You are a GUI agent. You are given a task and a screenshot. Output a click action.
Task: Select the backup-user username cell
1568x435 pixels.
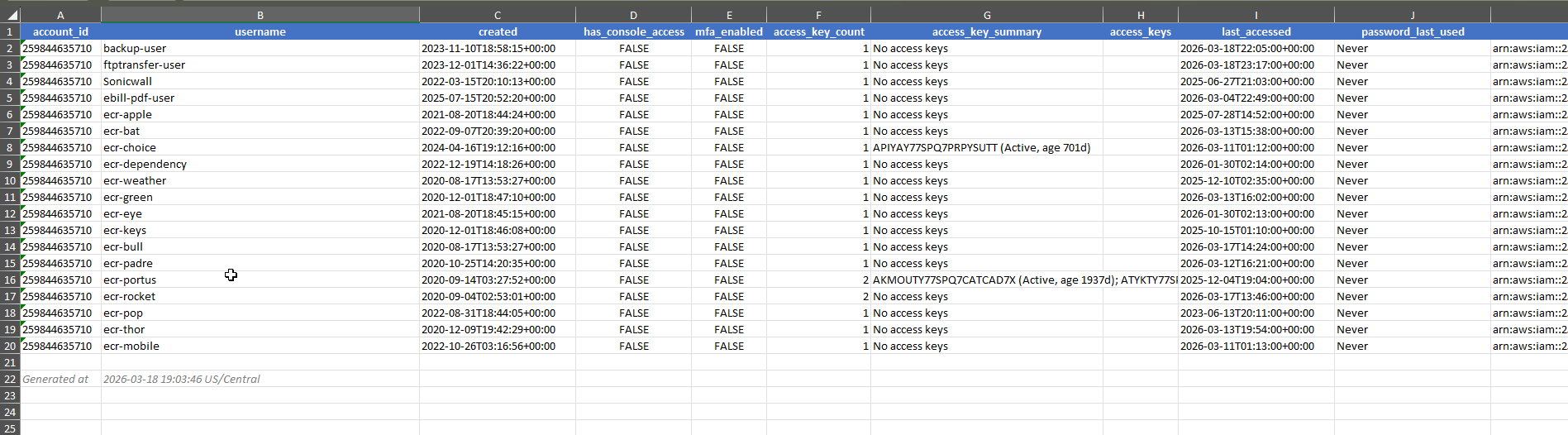260,48
